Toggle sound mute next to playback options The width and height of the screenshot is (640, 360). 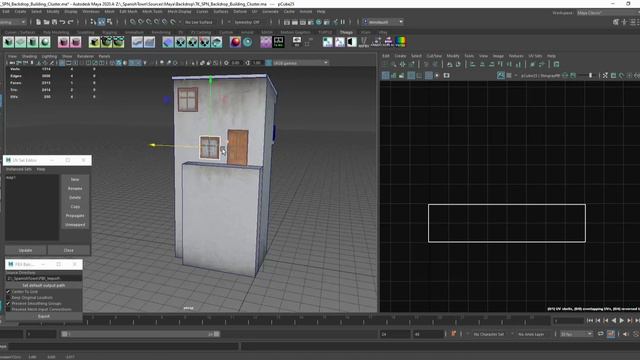pyautogui.click(x=626, y=334)
